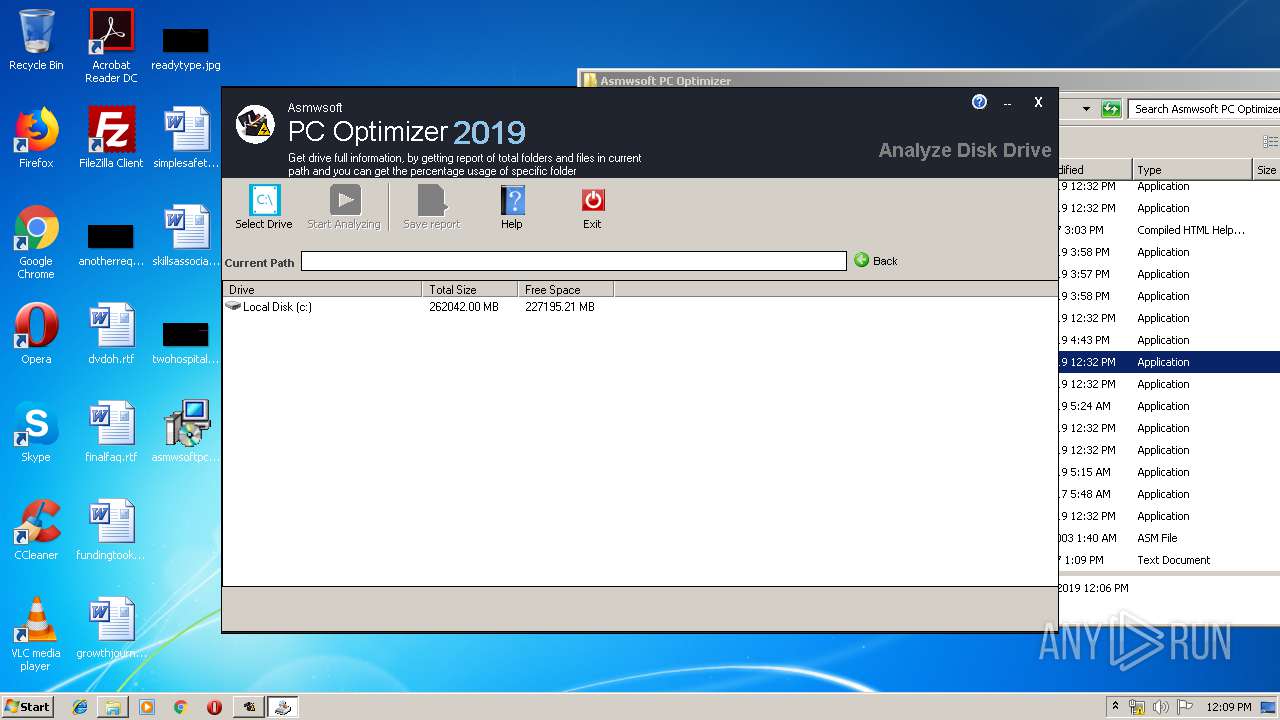
Task: Click the red Exit power icon
Action: click(593, 200)
